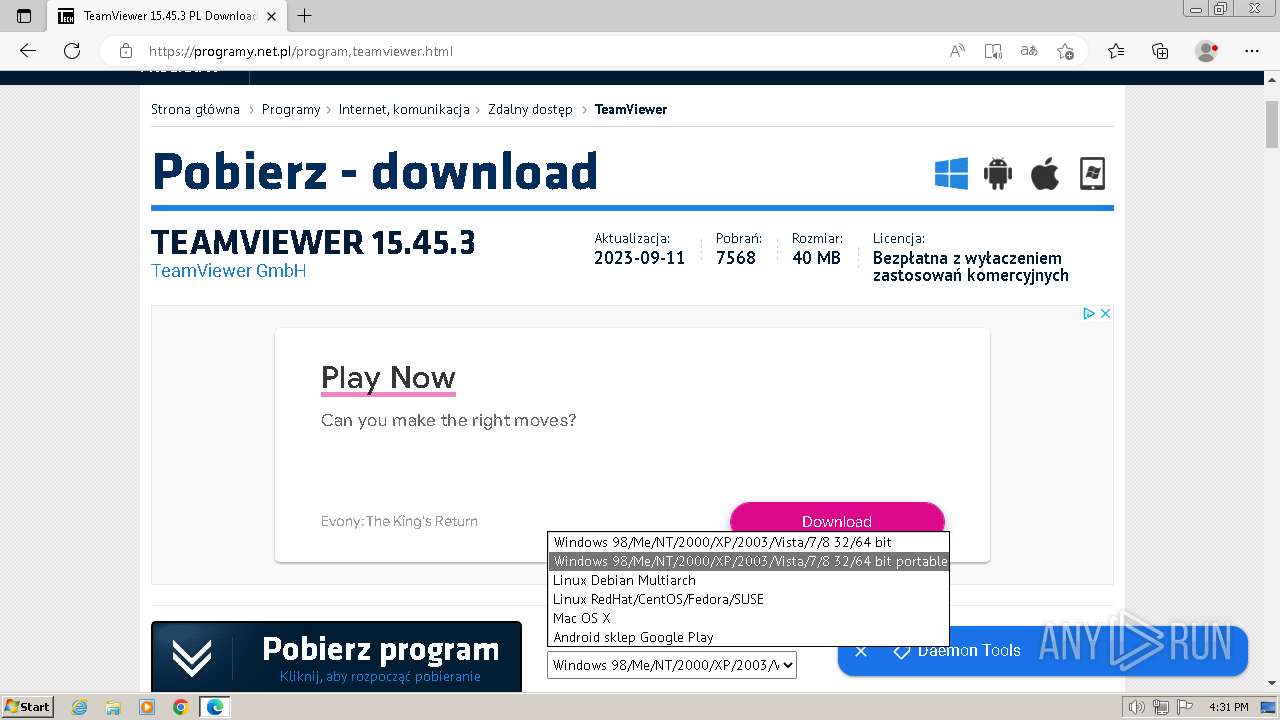Screen dimensions: 1280x720
Task: Select Windows Phone platform icon
Action: point(1092,173)
